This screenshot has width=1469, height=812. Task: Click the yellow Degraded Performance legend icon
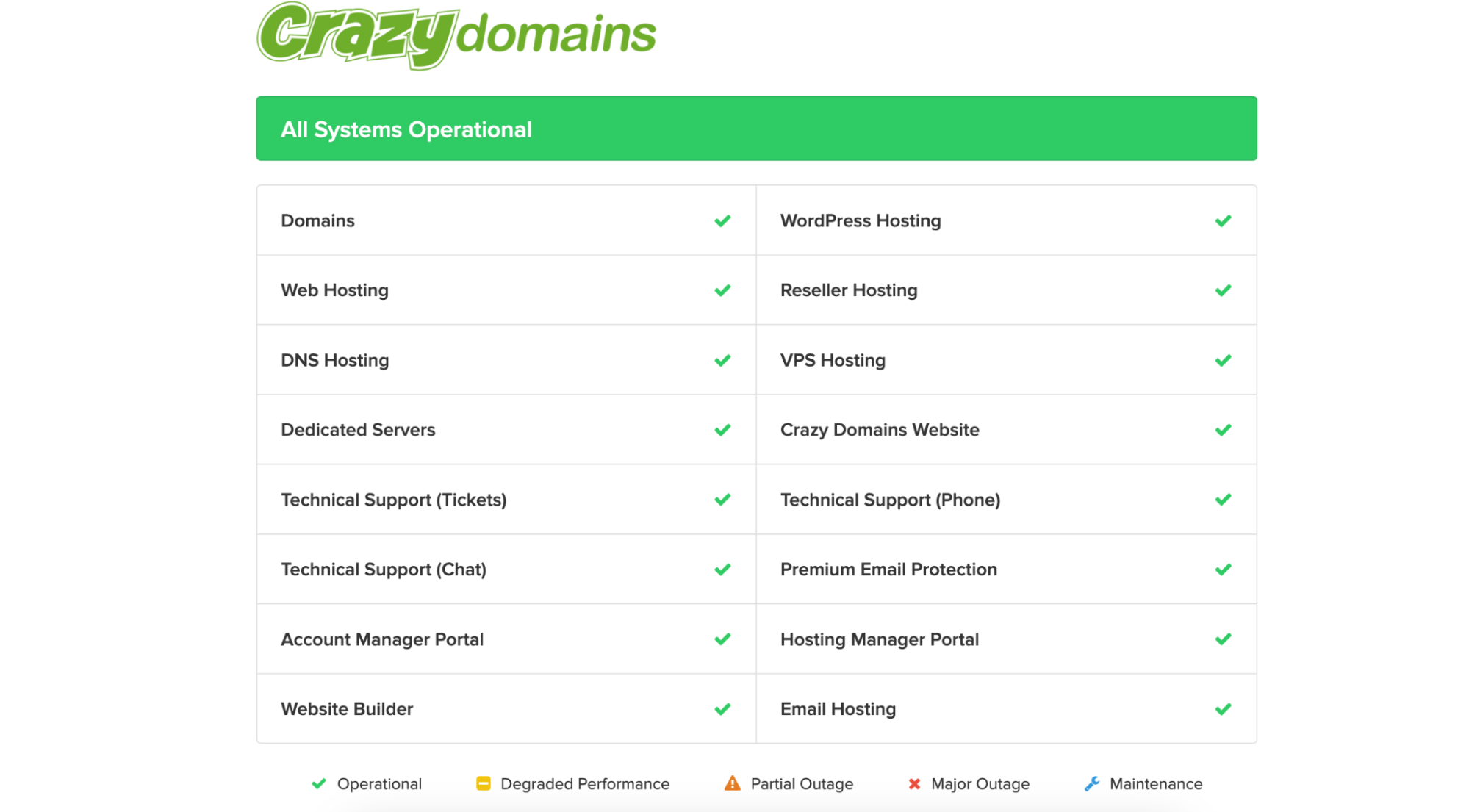tap(483, 783)
